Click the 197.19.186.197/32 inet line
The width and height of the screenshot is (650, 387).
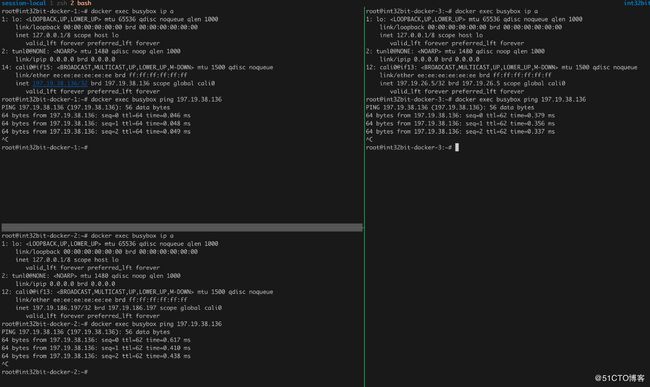click(119, 308)
